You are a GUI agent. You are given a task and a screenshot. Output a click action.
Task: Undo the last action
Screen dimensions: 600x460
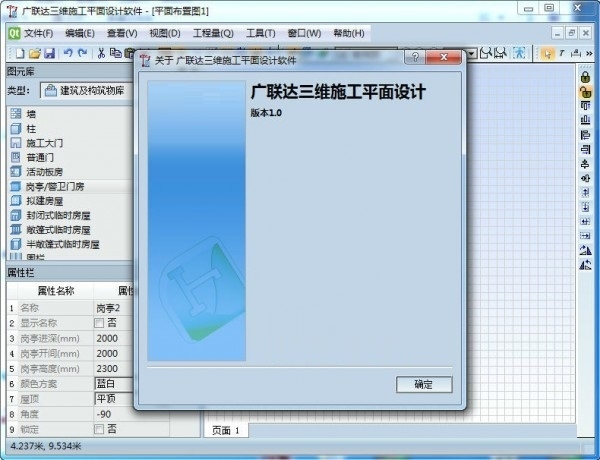pos(68,53)
